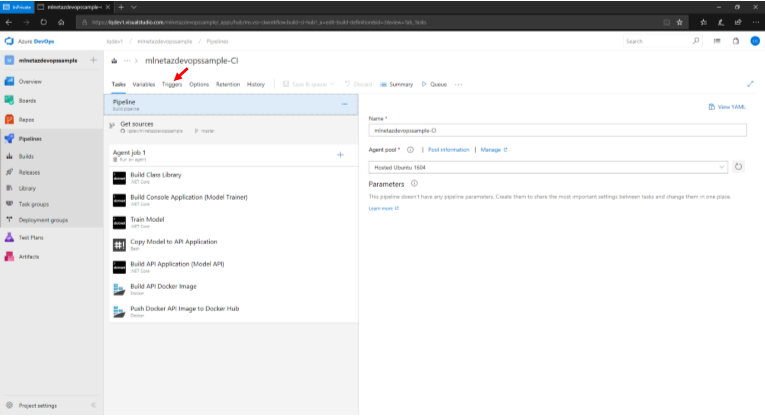765x416 pixels.
Task: Click the Agent pool info icon
Action: [x=410, y=149]
